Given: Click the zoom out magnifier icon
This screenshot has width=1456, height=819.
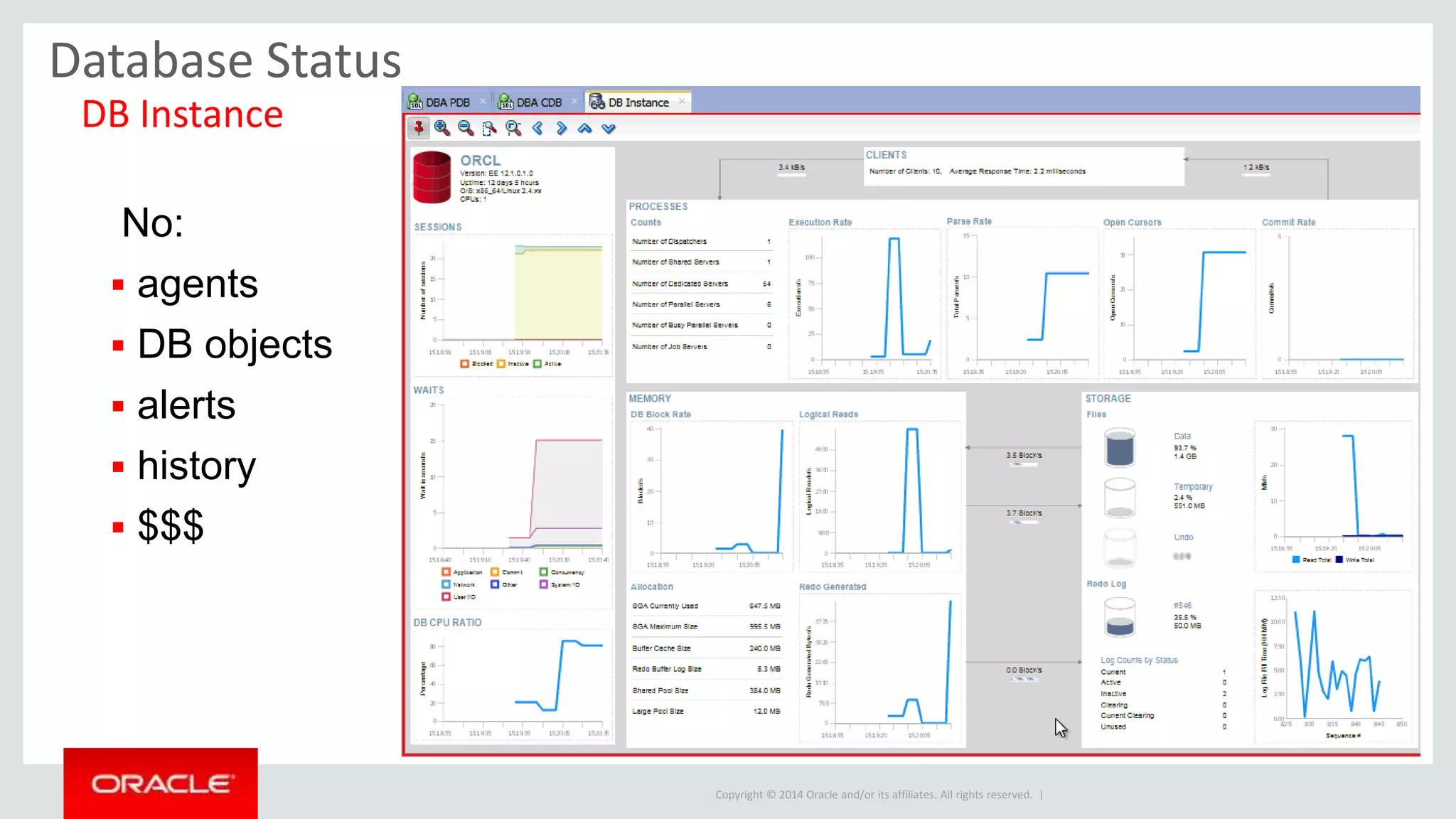Looking at the screenshot, I should tap(466, 128).
